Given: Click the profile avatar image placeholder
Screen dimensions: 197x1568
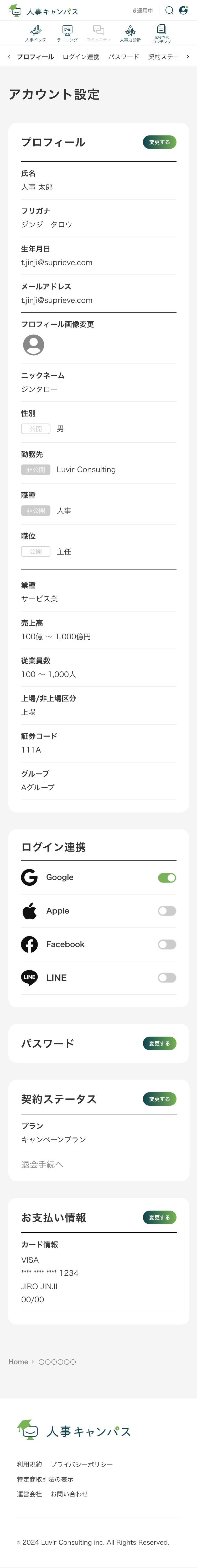Looking at the screenshot, I should pos(34,345).
